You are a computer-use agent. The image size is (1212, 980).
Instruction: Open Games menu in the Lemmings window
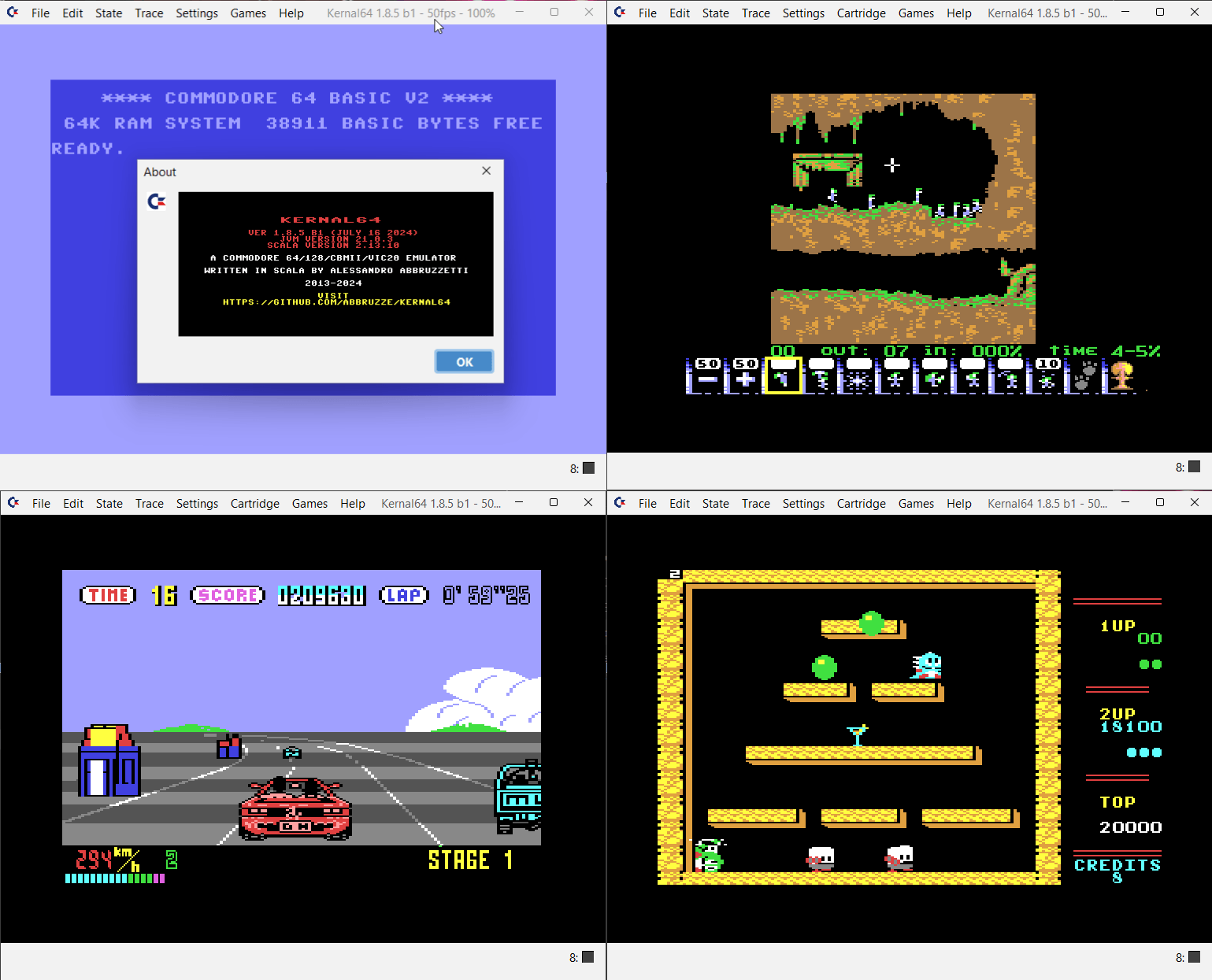point(916,13)
